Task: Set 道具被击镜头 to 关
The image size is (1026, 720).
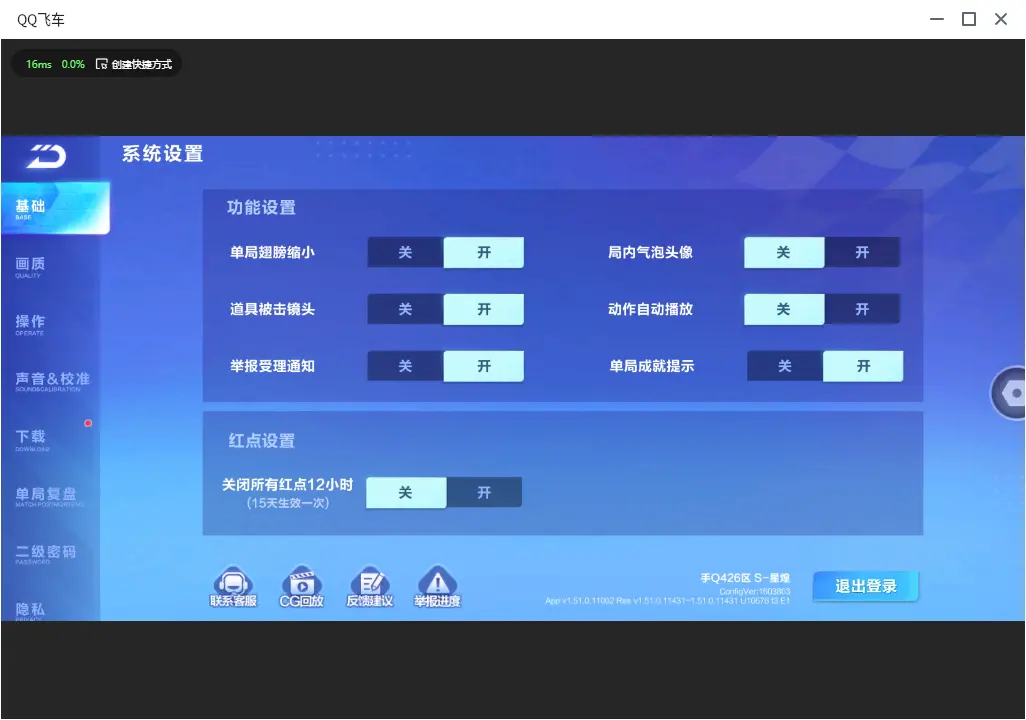Action: click(405, 310)
